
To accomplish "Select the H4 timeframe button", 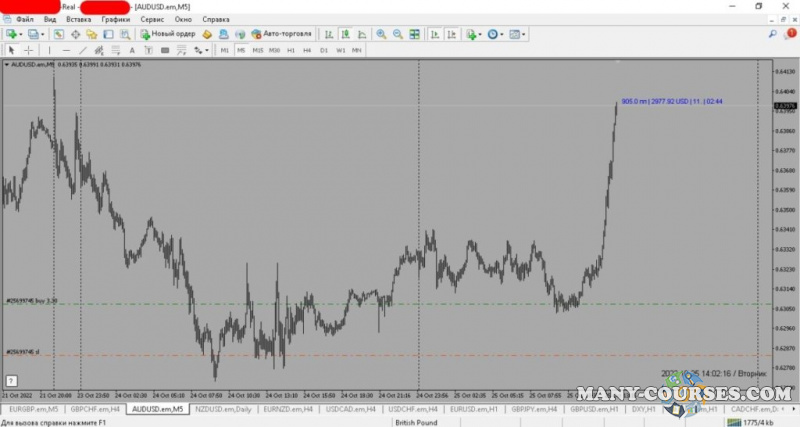I will (x=307, y=50).
